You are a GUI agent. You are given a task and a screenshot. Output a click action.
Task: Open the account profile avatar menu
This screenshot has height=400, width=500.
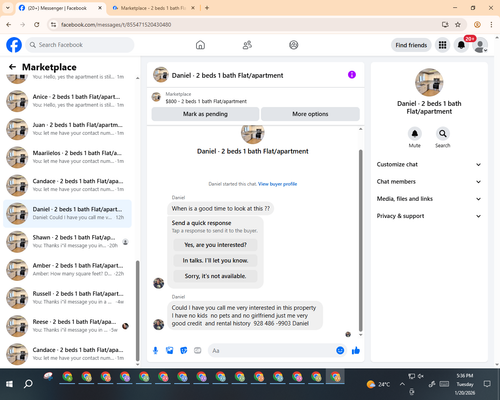[x=480, y=45]
